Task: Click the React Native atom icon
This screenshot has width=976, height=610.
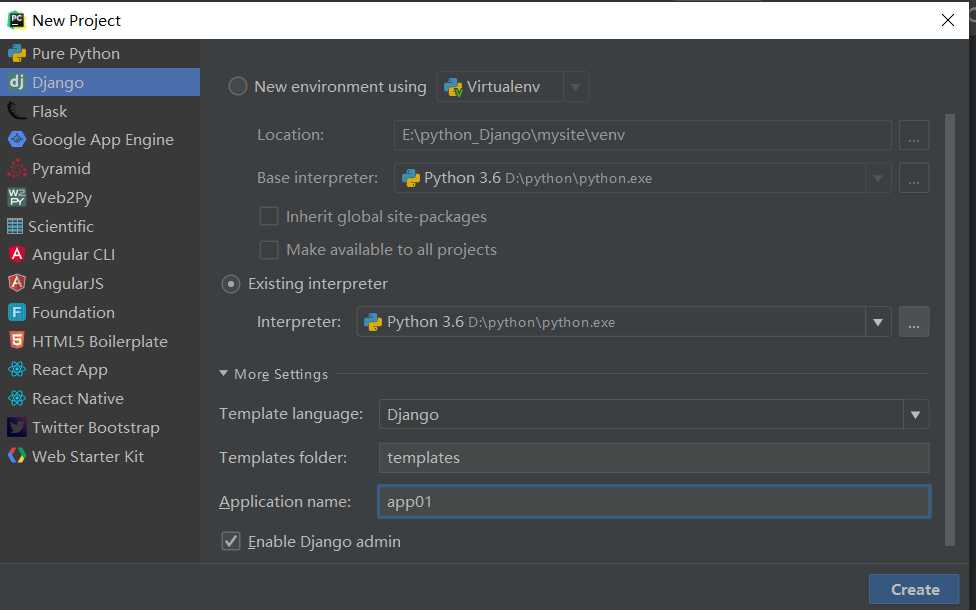Action: pos(17,398)
